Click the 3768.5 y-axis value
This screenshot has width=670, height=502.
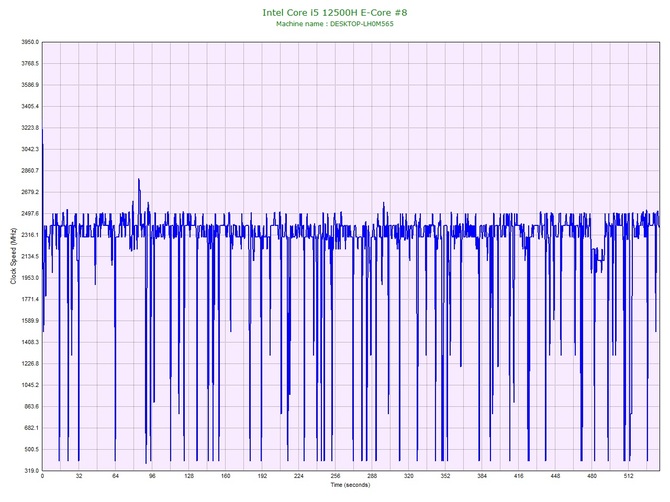[x=30, y=64]
